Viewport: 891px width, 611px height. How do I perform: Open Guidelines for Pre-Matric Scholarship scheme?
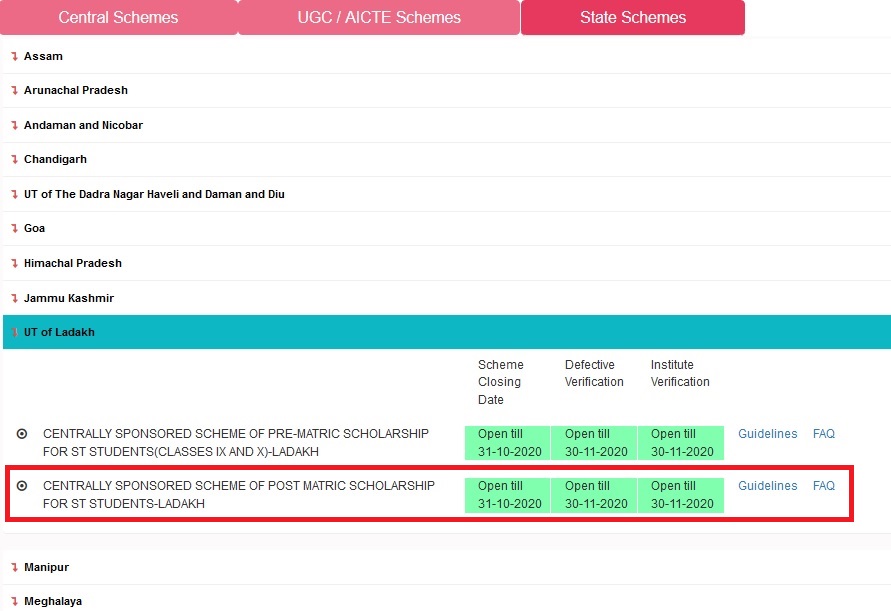pyautogui.click(x=767, y=434)
